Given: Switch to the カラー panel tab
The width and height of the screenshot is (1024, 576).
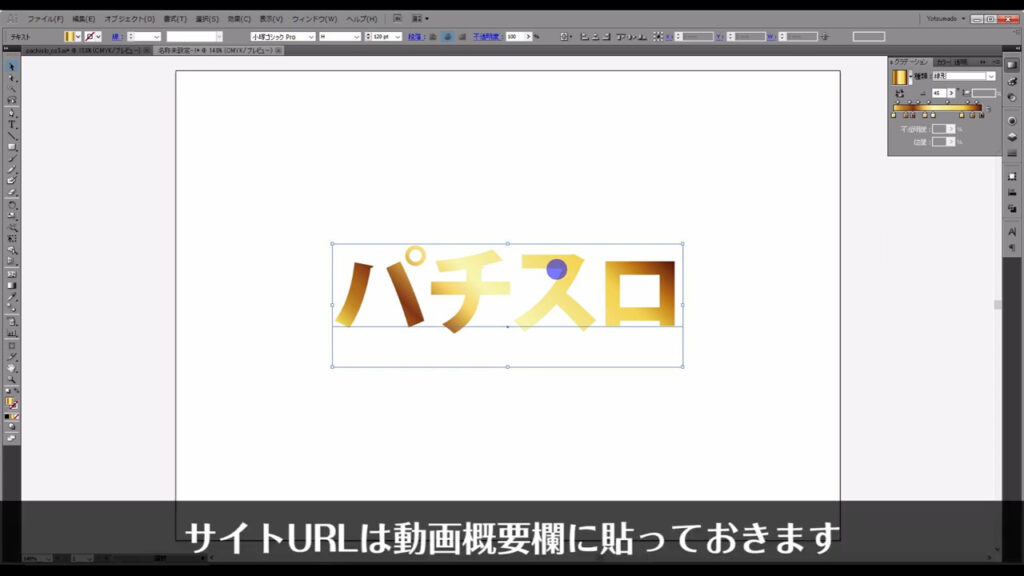Looking at the screenshot, I should pos(942,61).
